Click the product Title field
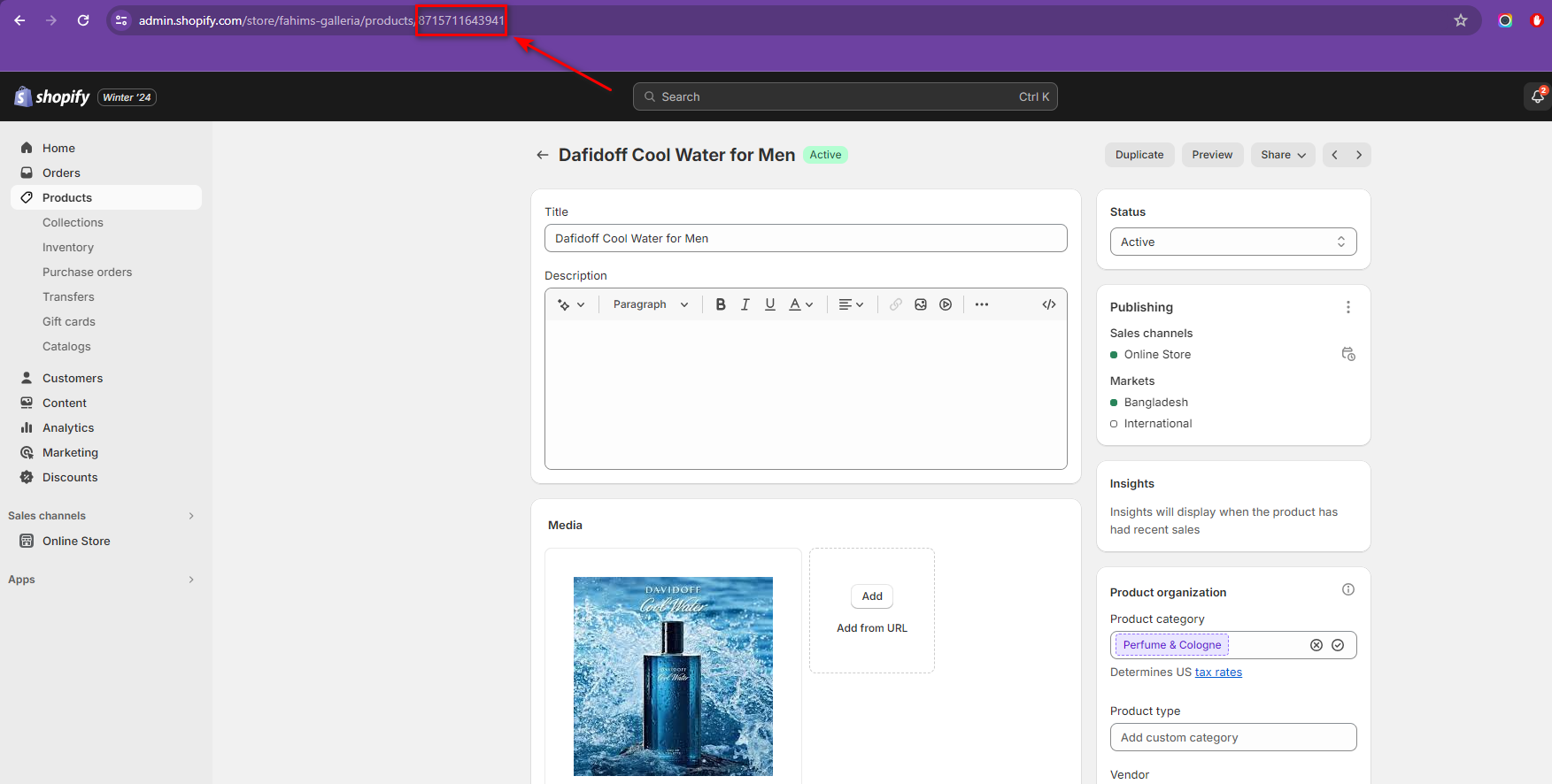This screenshot has height=784, width=1552. (x=806, y=238)
